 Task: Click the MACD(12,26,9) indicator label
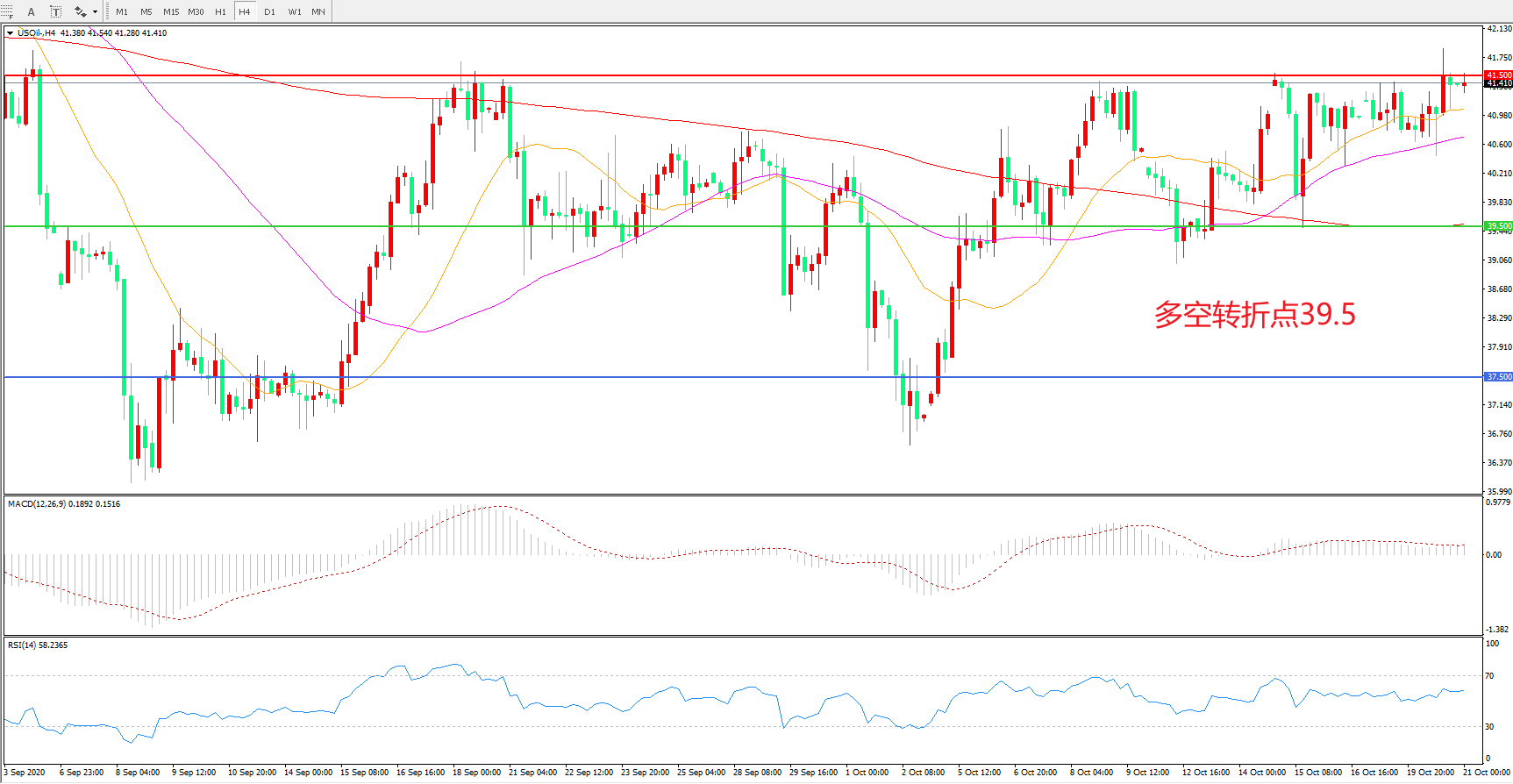pyautogui.click(x=64, y=504)
